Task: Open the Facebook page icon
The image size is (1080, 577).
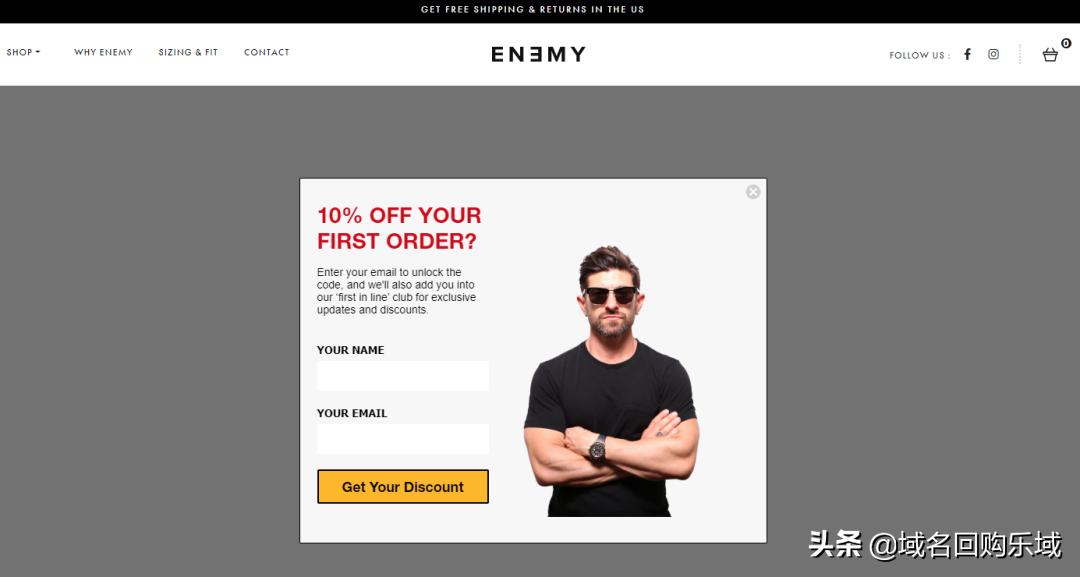Action: point(967,54)
